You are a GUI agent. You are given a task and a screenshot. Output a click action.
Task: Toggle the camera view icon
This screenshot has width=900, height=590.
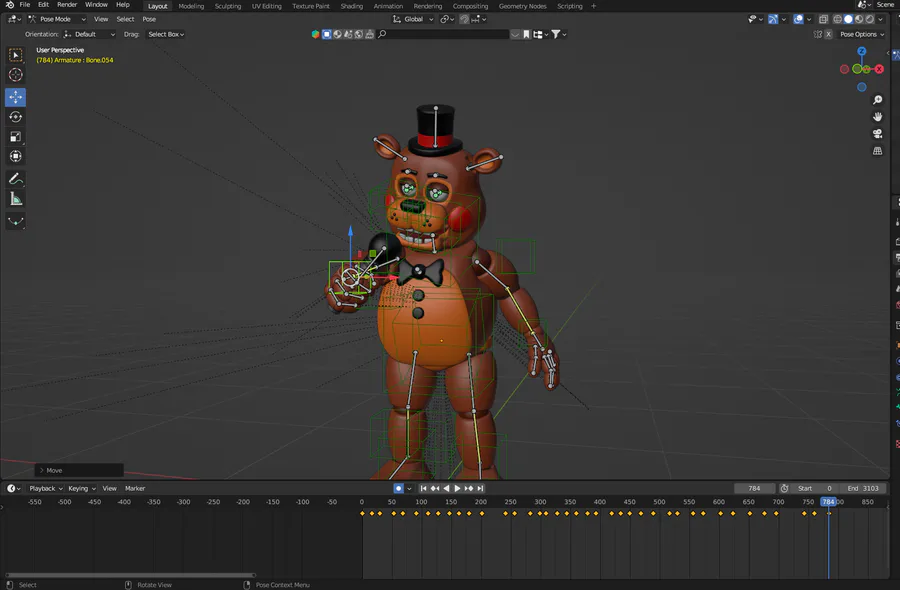pyautogui.click(x=878, y=134)
